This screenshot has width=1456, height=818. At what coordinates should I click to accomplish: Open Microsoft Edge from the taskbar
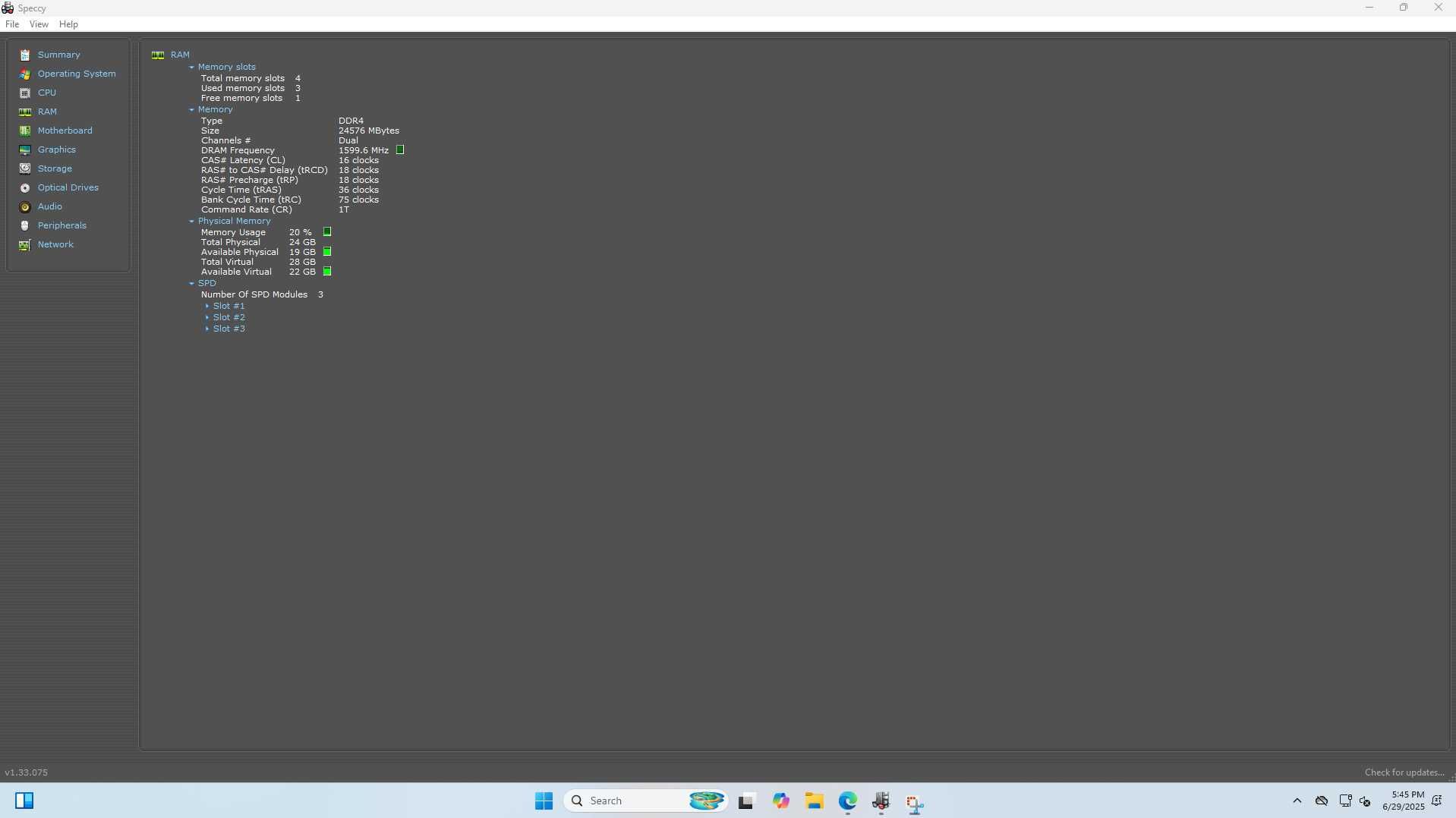848,801
